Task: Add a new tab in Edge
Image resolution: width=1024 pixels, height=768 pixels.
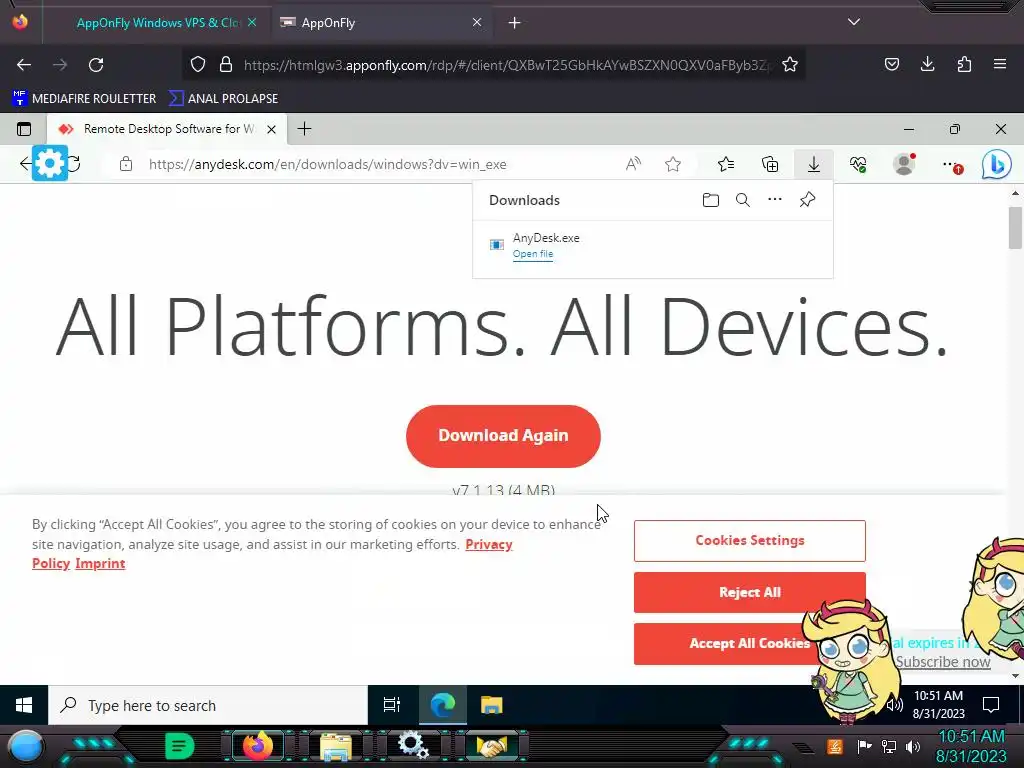Action: coord(304,129)
